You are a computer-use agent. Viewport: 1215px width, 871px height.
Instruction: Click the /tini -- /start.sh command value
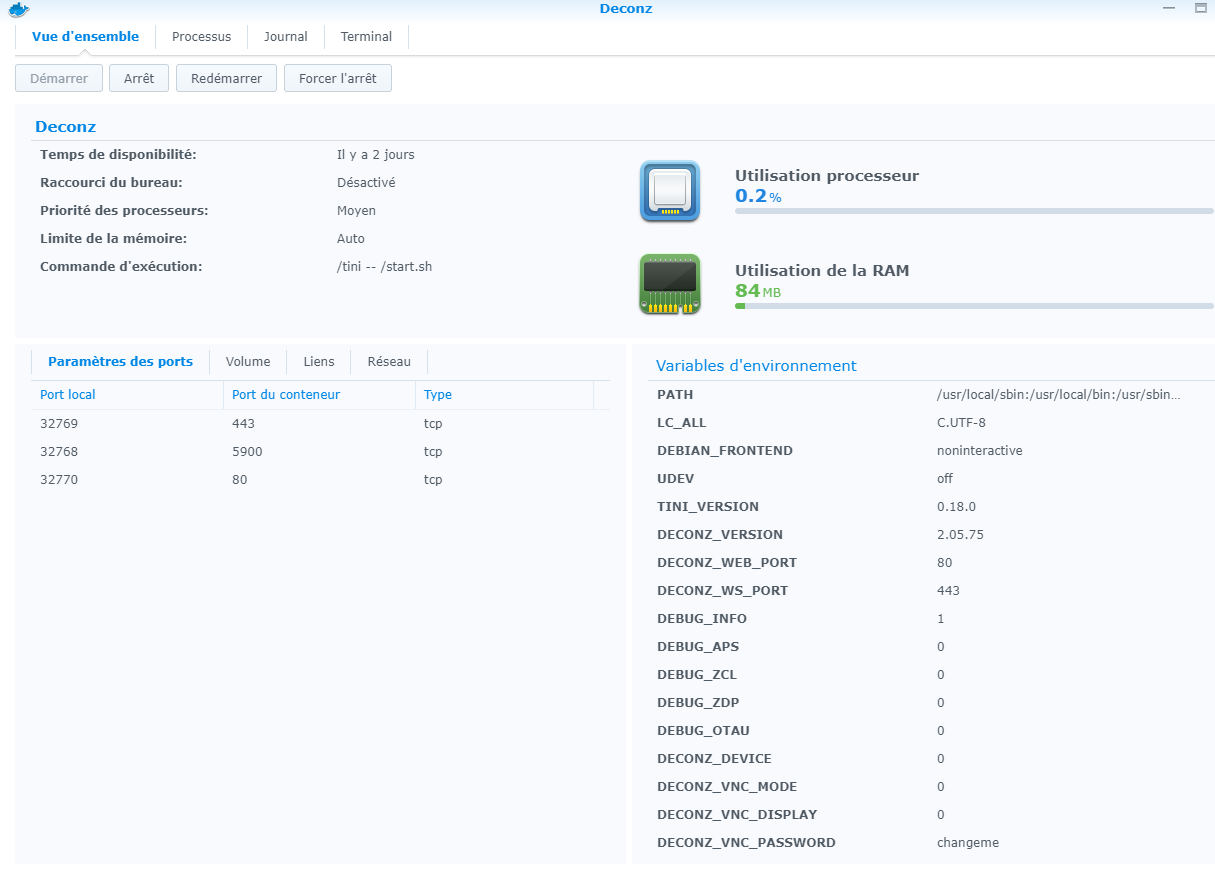(384, 267)
